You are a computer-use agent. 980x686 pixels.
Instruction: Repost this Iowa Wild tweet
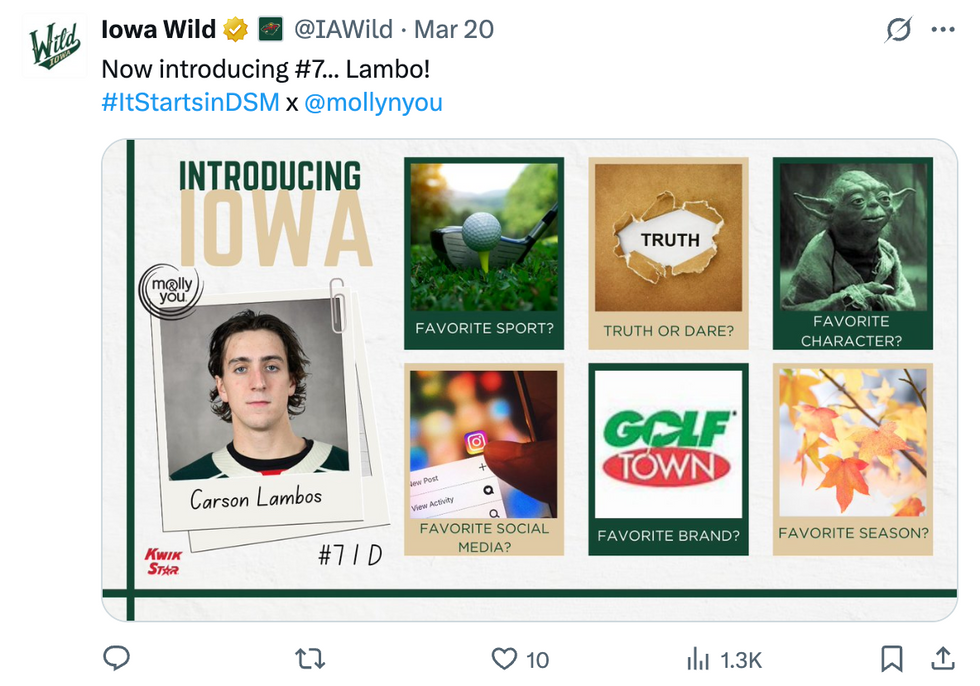click(310, 658)
